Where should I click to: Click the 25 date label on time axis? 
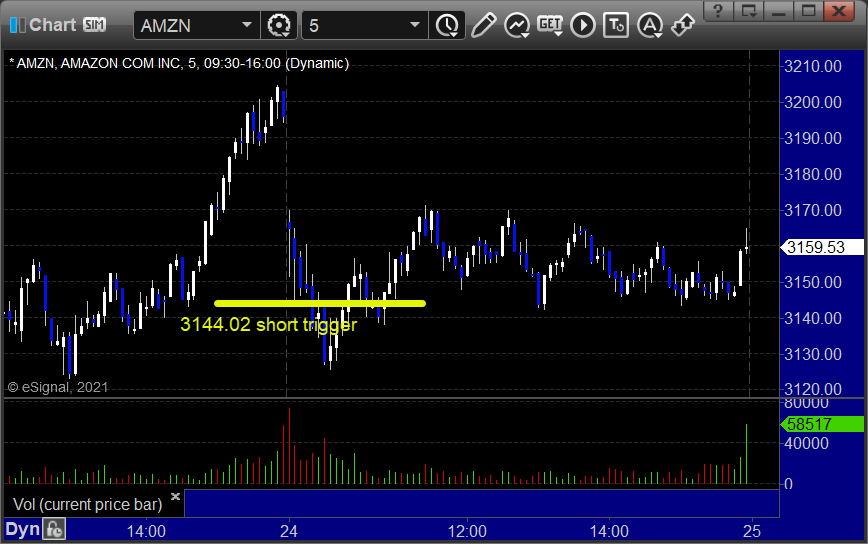[x=752, y=532]
